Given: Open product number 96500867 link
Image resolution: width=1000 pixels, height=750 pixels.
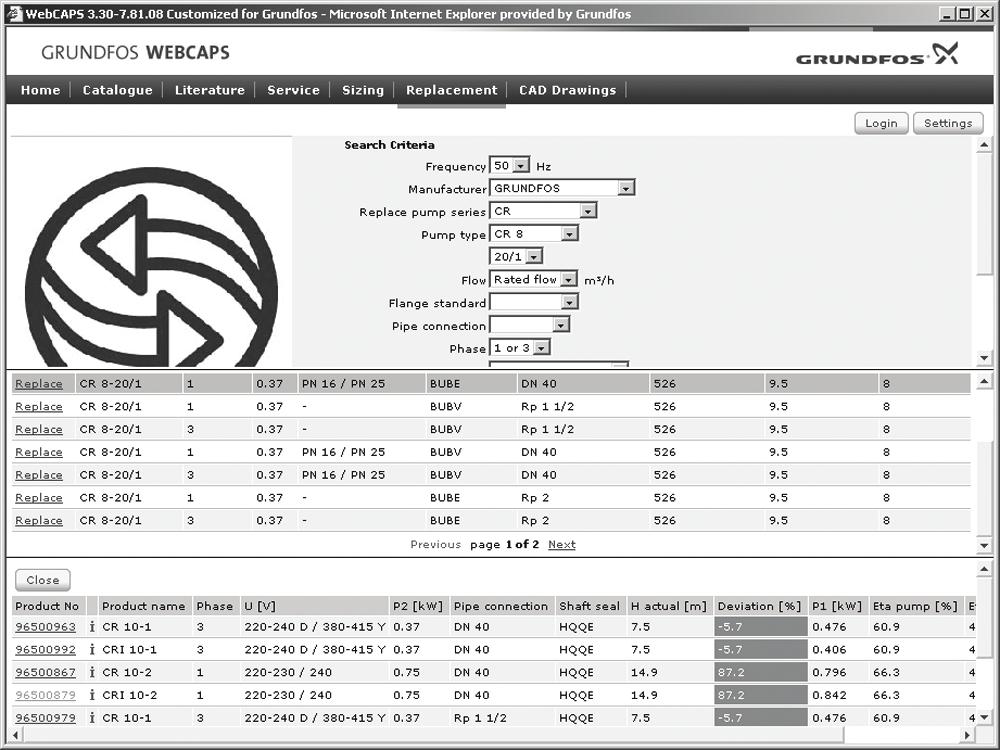Looking at the screenshot, I should point(45,672).
